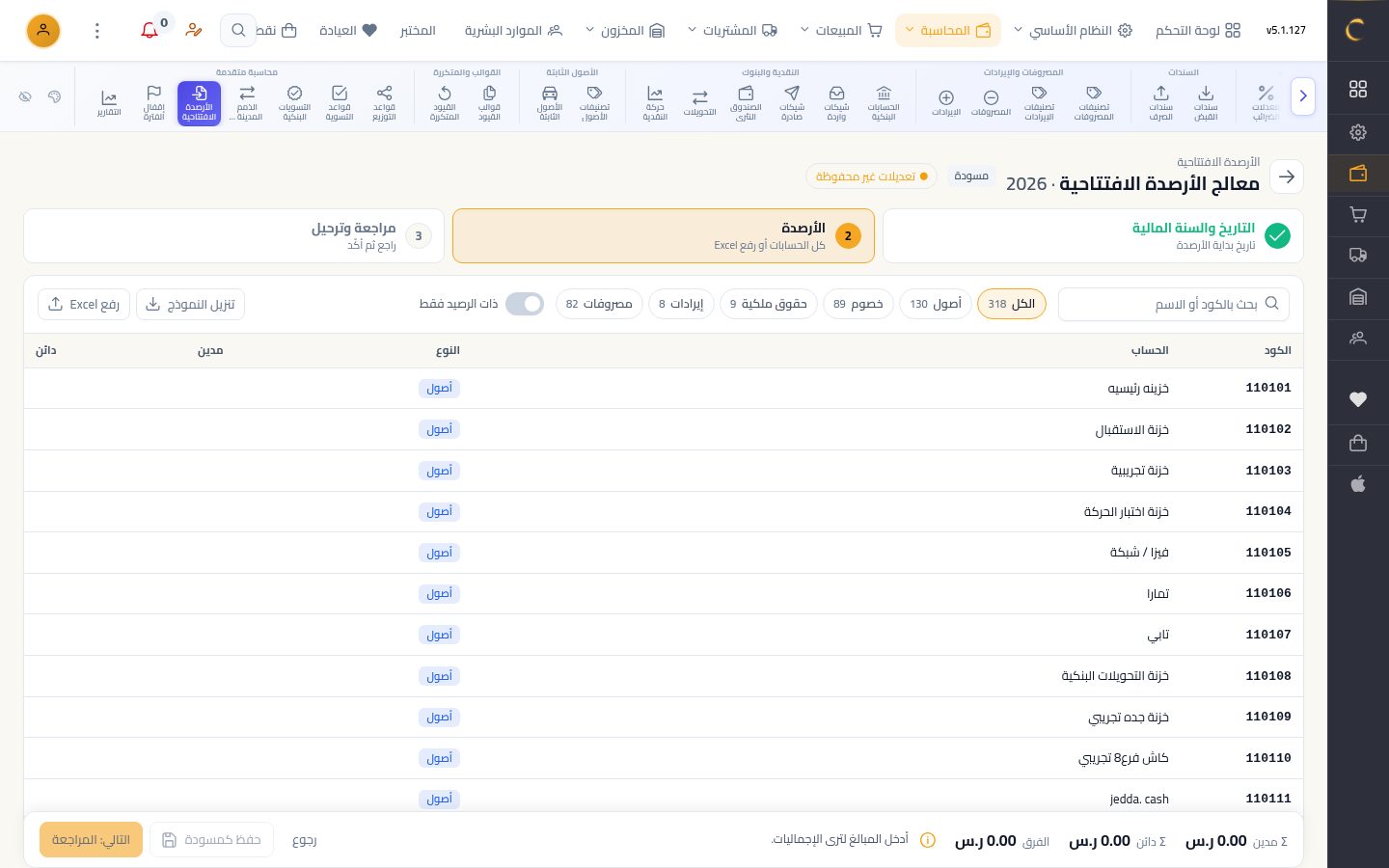
Task: Click the search magnifier in top bar
Action: coord(238,31)
